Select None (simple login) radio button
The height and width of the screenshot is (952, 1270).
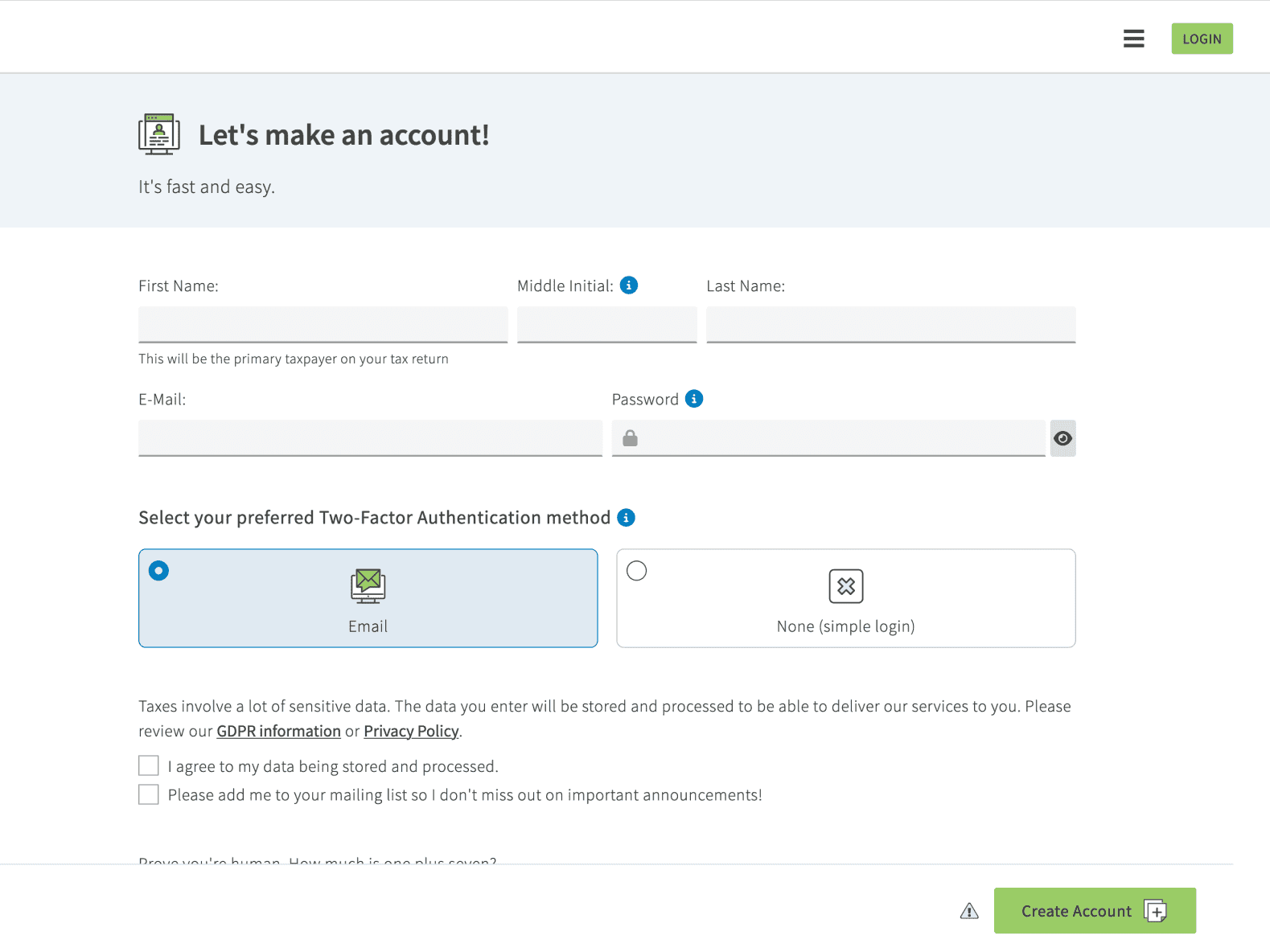click(637, 571)
